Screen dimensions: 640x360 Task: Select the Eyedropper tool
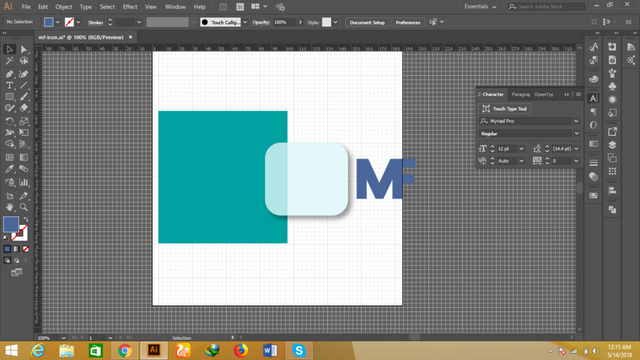(x=9, y=169)
